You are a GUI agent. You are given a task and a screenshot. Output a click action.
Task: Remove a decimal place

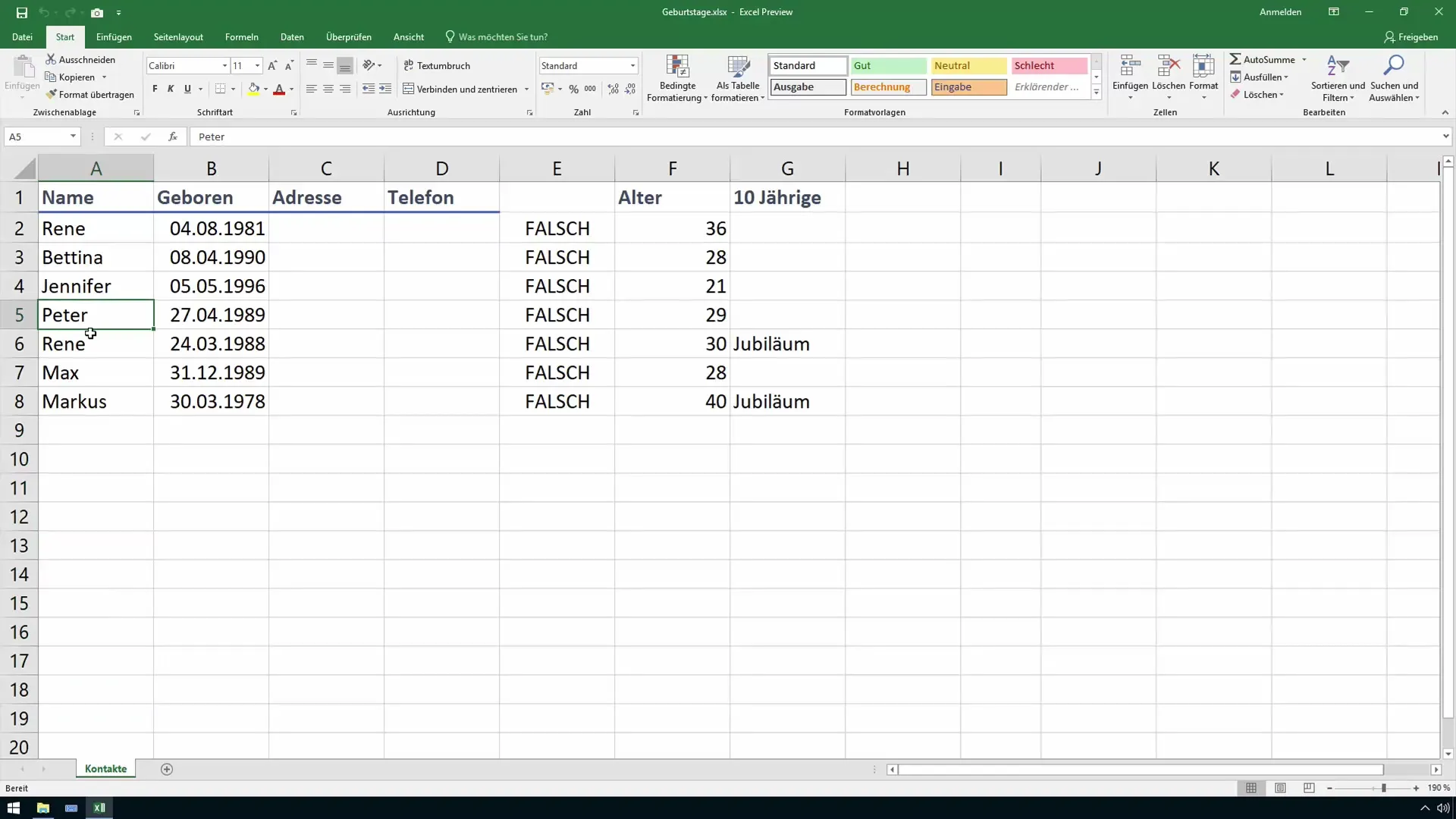pyautogui.click(x=630, y=89)
